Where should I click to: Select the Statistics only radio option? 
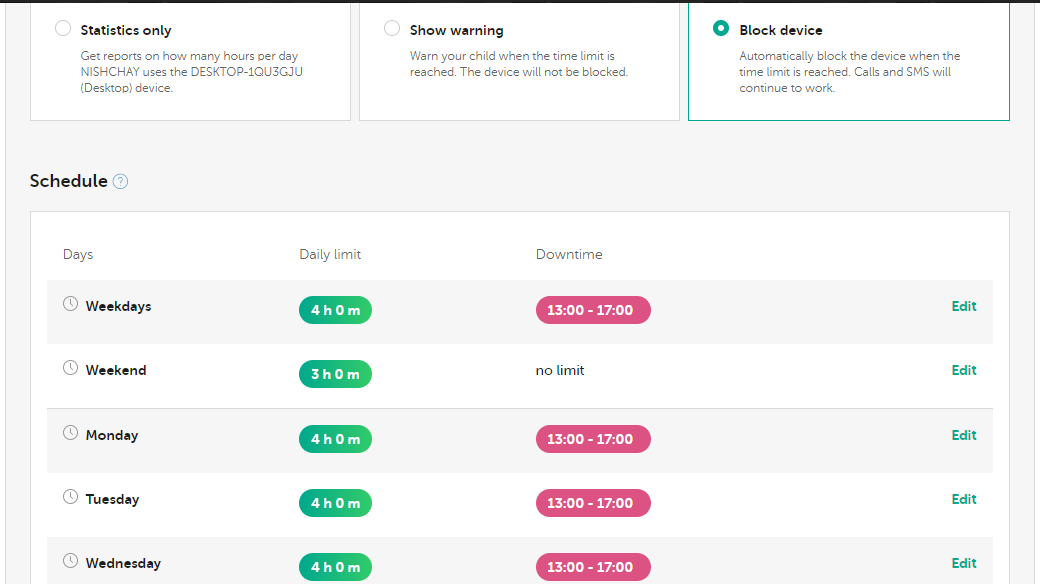tap(63, 29)
